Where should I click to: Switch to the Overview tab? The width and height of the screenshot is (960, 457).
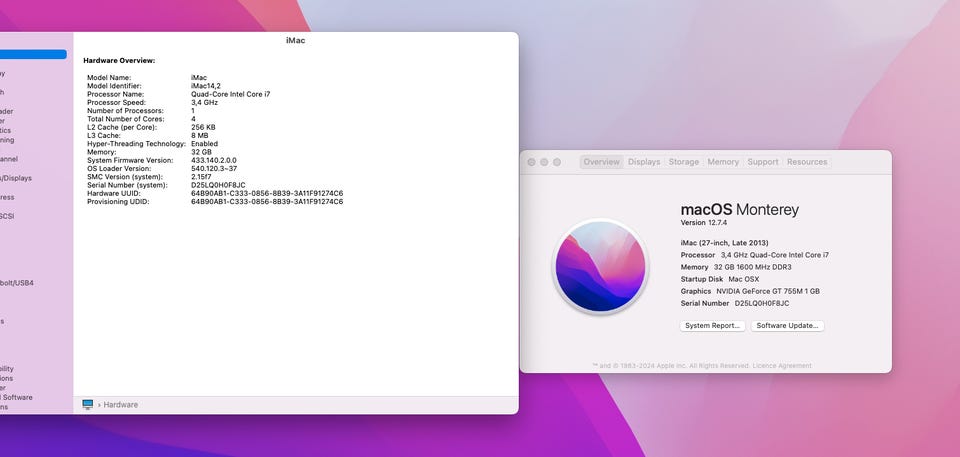(x=601, y=162)
